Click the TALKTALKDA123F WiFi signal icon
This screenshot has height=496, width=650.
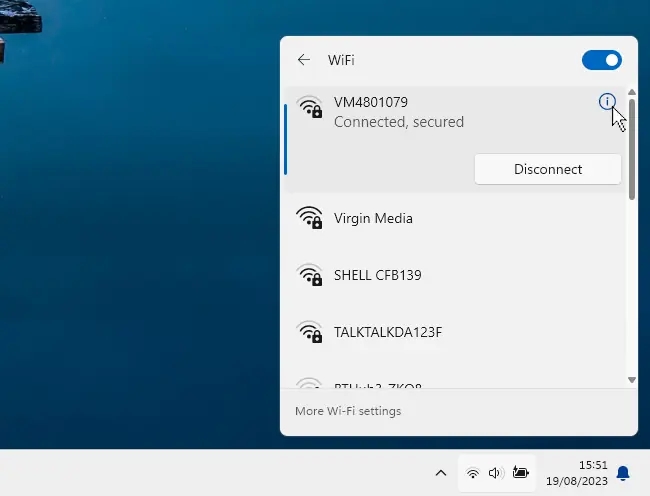(x=309, y=332)
